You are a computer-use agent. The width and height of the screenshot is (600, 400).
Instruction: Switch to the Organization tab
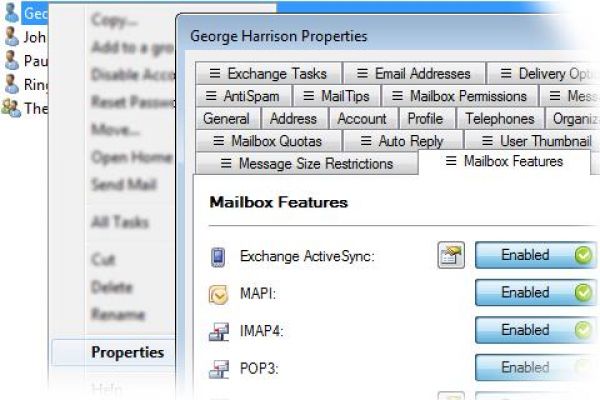click(572, 119)
